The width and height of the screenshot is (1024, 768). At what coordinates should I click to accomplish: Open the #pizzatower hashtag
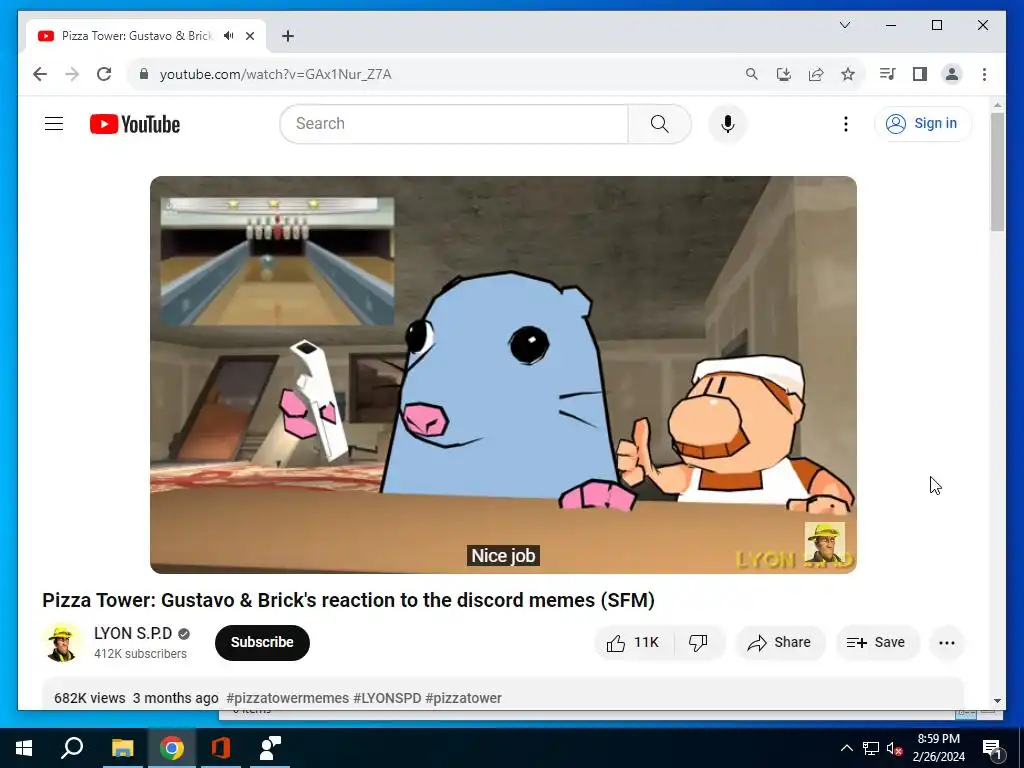point(464,698)
